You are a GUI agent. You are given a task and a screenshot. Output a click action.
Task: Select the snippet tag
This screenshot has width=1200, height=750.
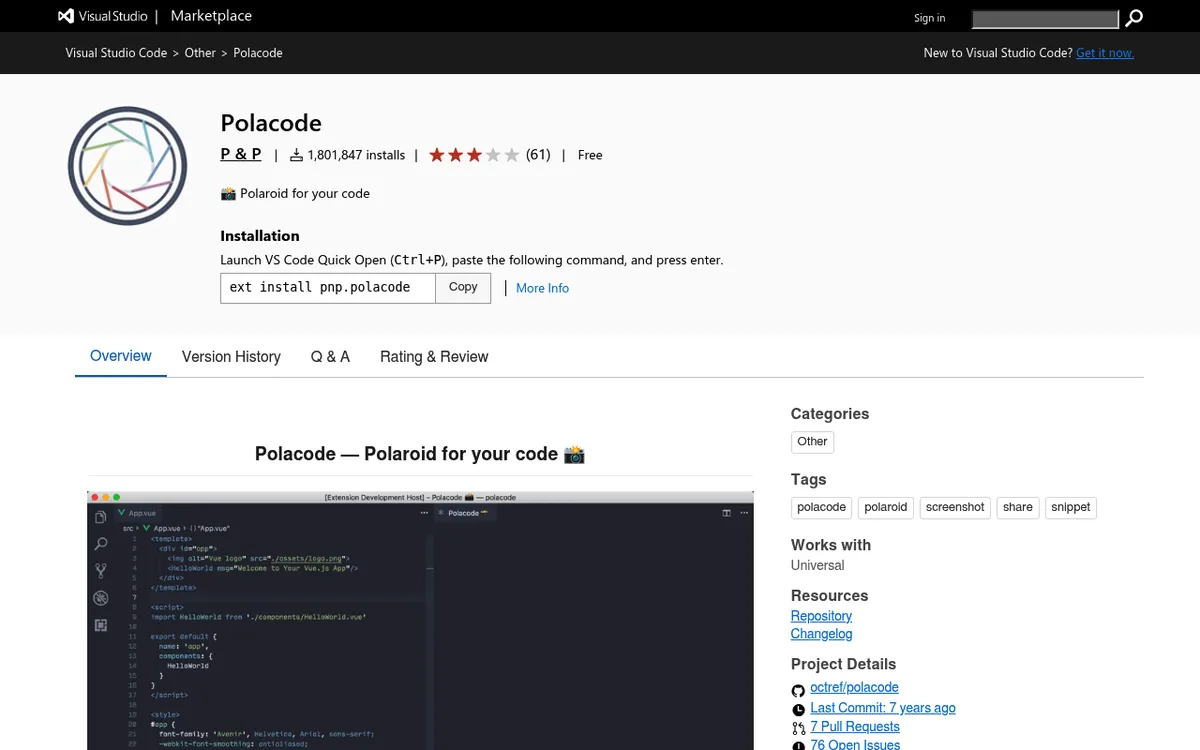[x=1071, y=508]
